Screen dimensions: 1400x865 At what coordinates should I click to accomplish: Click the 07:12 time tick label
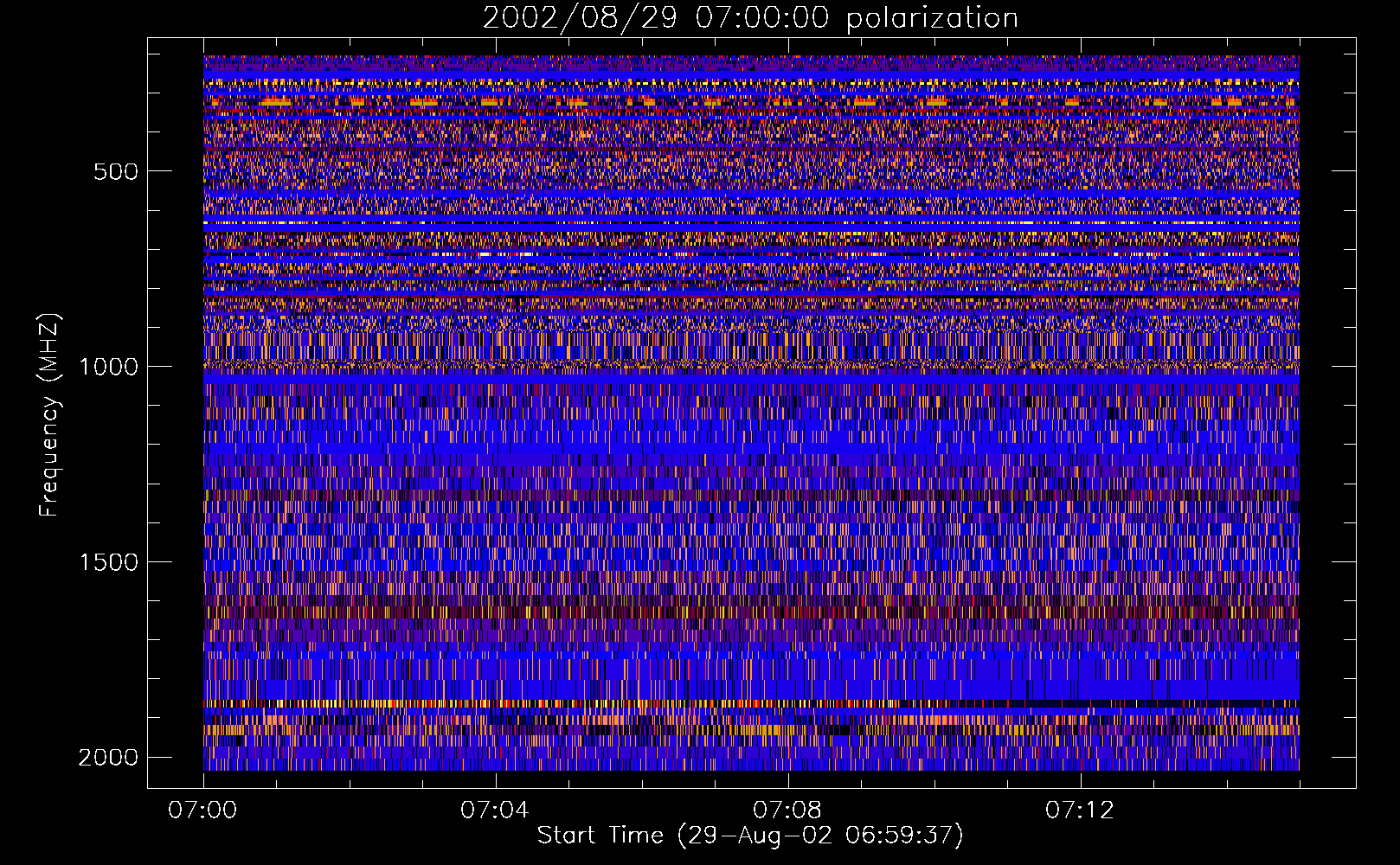(x=1080, y=811)
